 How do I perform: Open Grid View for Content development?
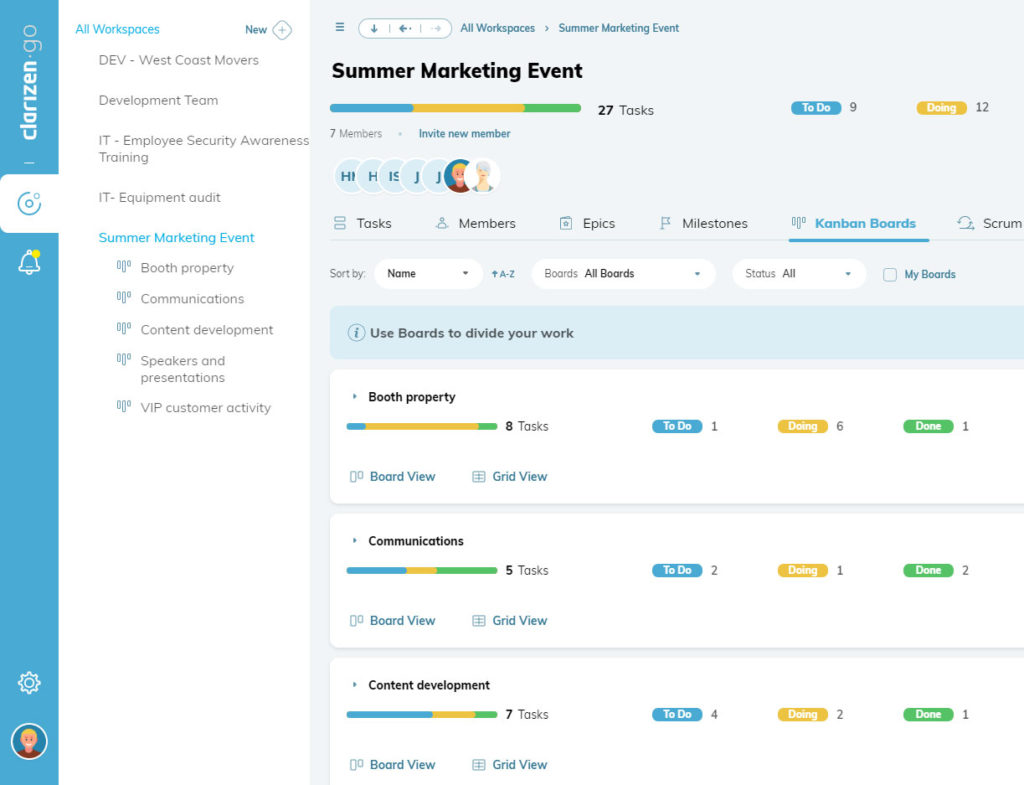point(509,764)
